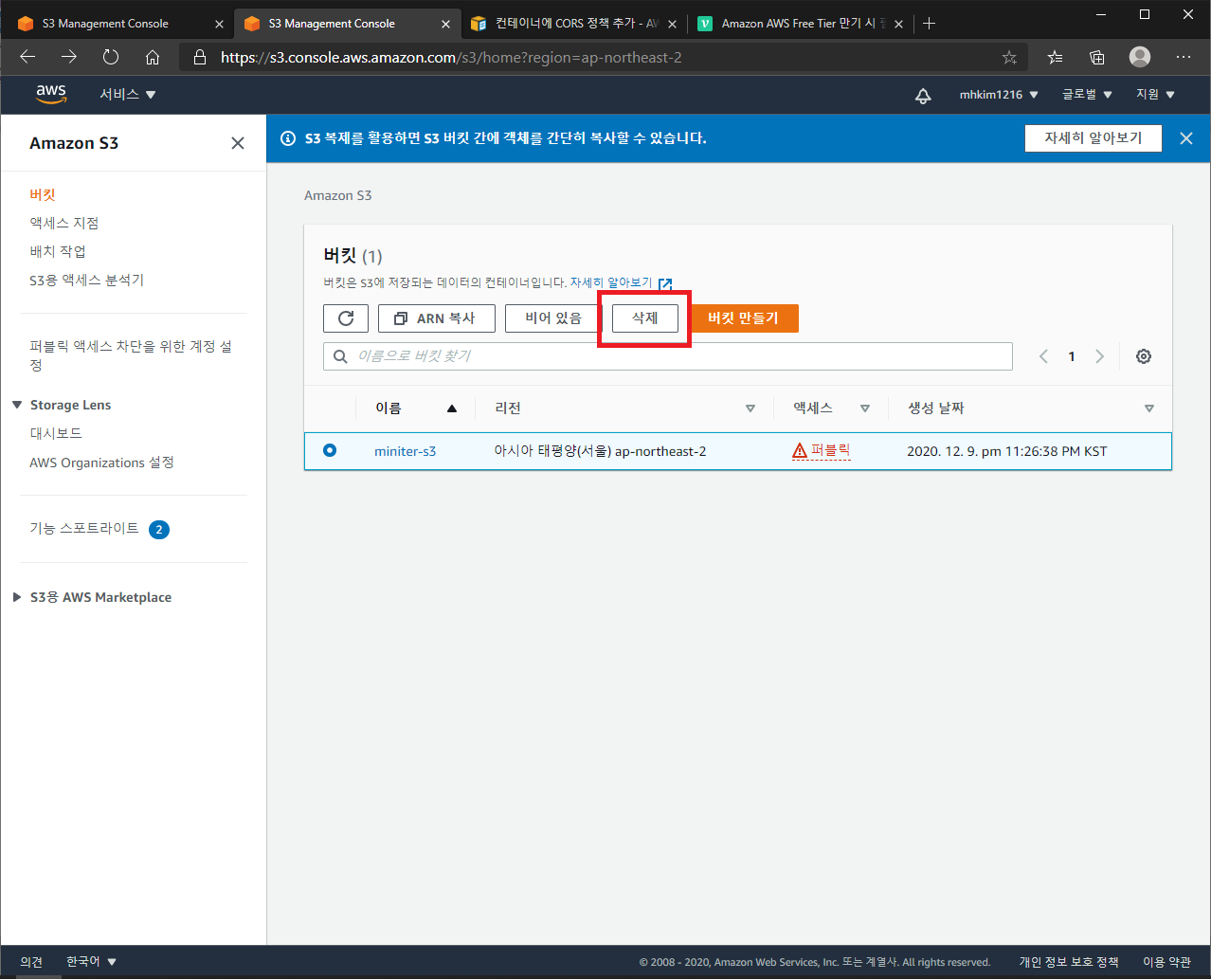
Task: Focus the 이름으로 버킷 찾기 search field
Action: [x=668, y=356]
